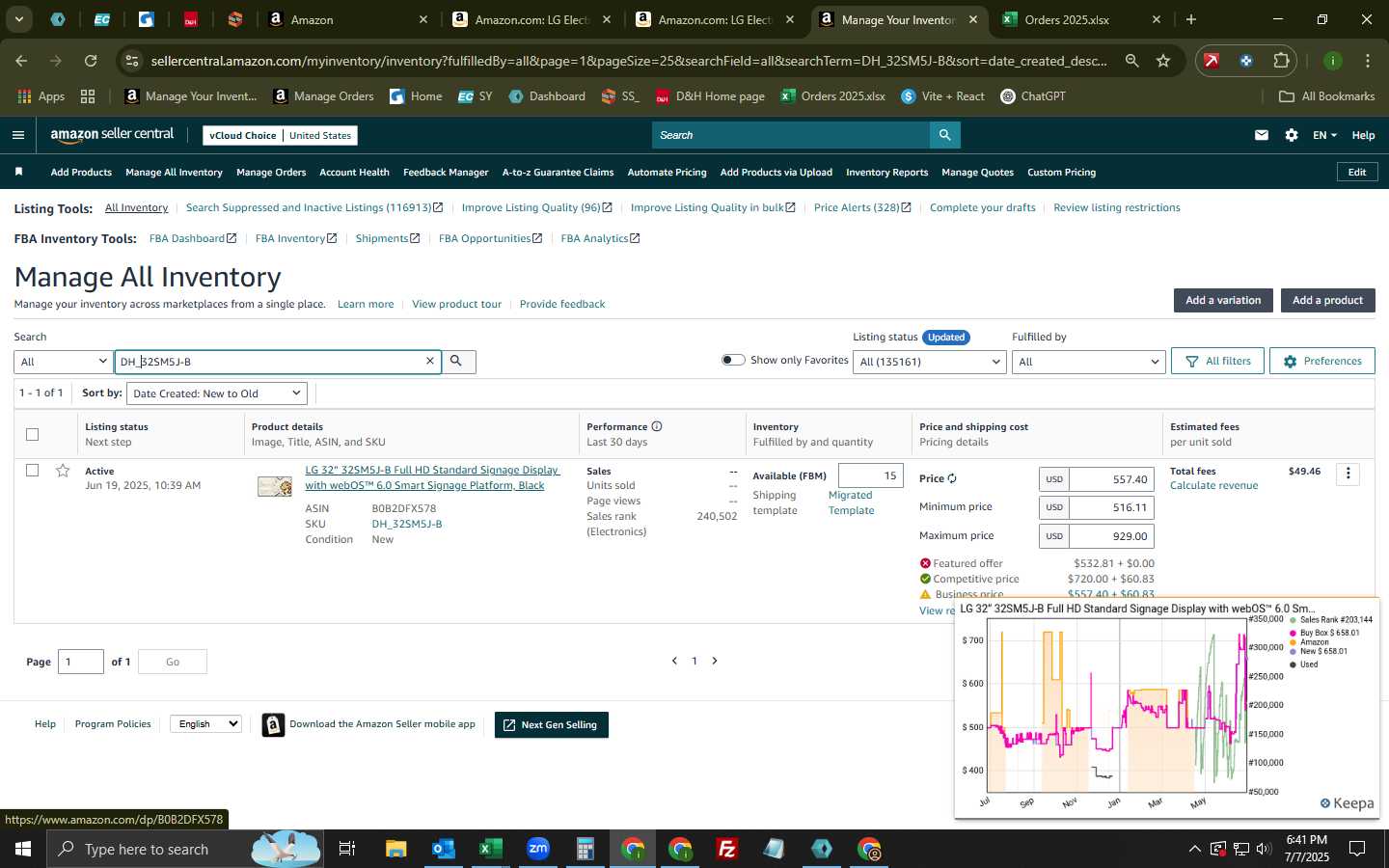Check the DH_32SM5J-B listing row checkbox
The height and width of the screenshot is (868, 1389).
(32, 471)
